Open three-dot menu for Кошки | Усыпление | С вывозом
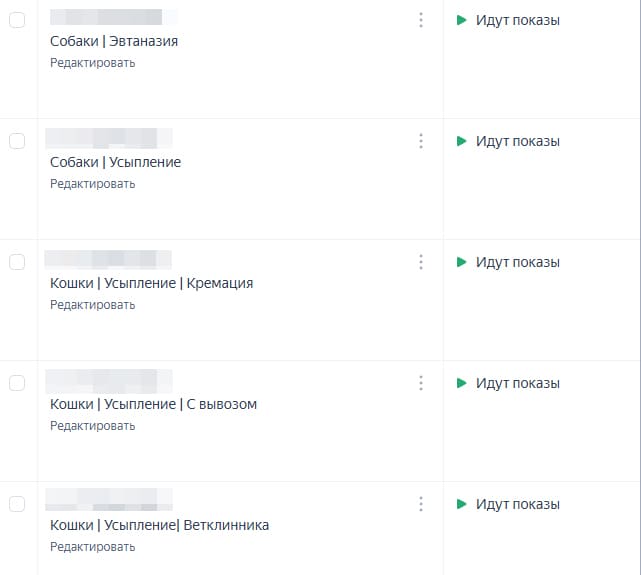This screenshot has width=641, height=575. pos(421,383)
